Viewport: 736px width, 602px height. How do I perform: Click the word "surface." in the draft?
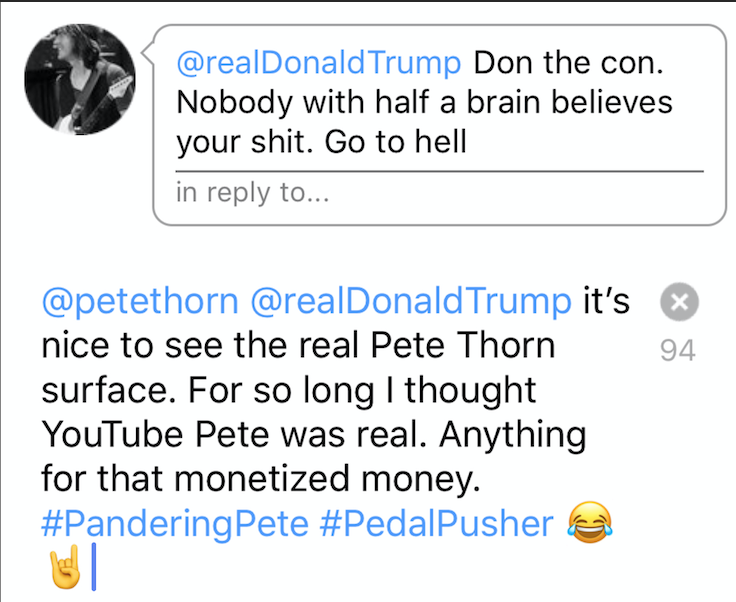click(x=103, y=390)
